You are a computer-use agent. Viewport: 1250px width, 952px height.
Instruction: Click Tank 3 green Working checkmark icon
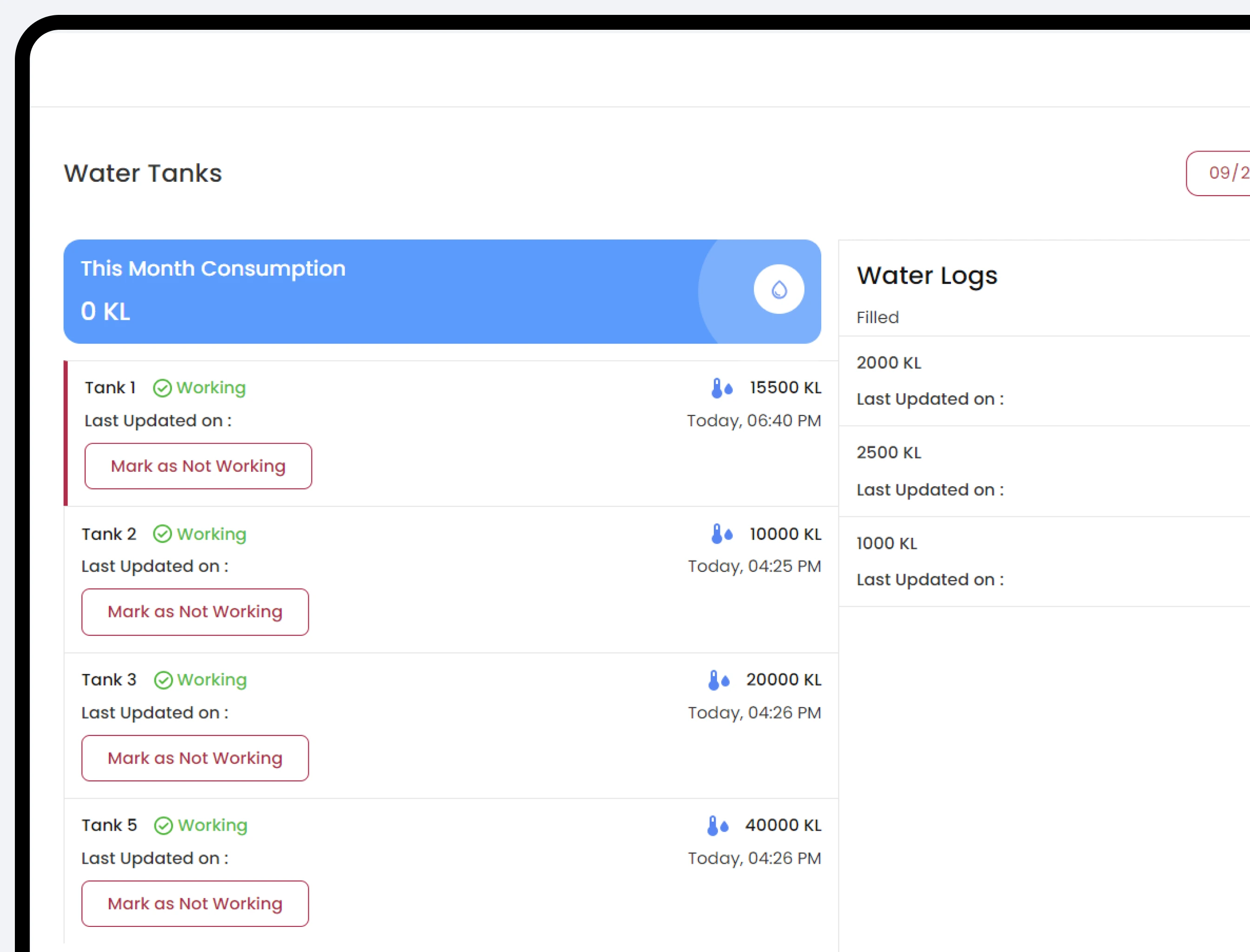click(163, 680)
